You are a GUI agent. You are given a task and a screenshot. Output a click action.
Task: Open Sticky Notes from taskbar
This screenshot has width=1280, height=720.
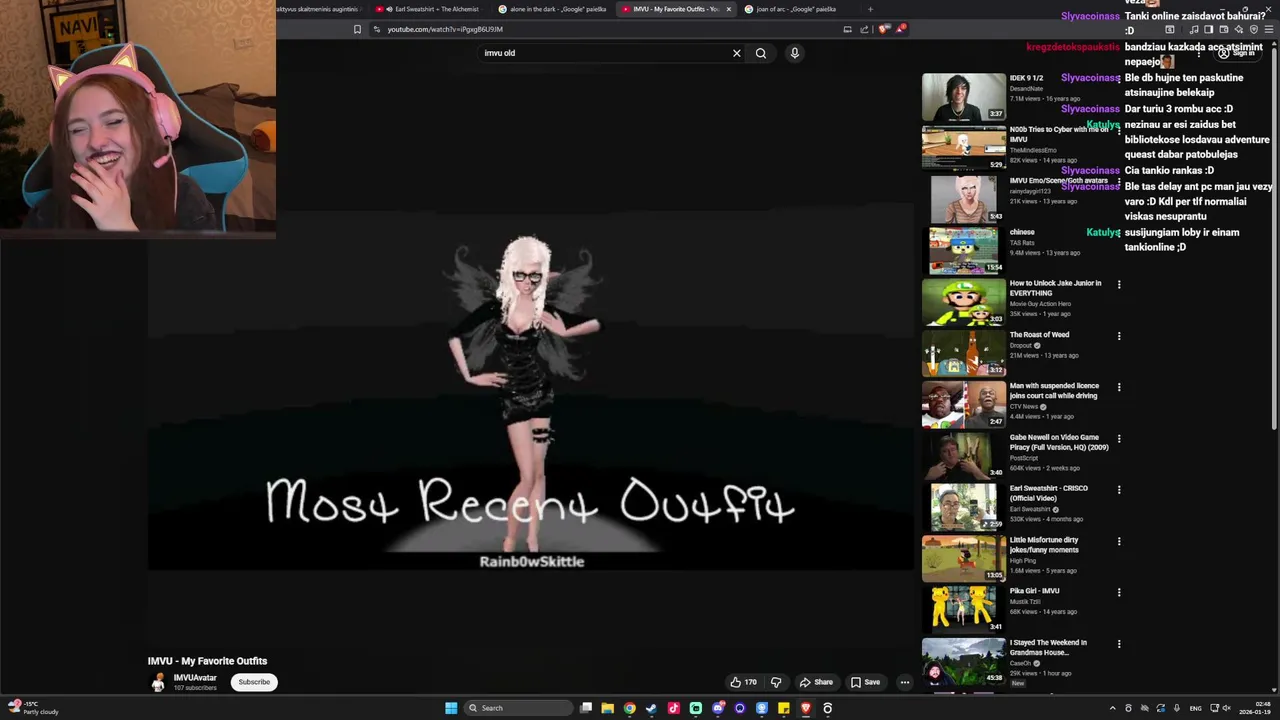coord(783,708)
